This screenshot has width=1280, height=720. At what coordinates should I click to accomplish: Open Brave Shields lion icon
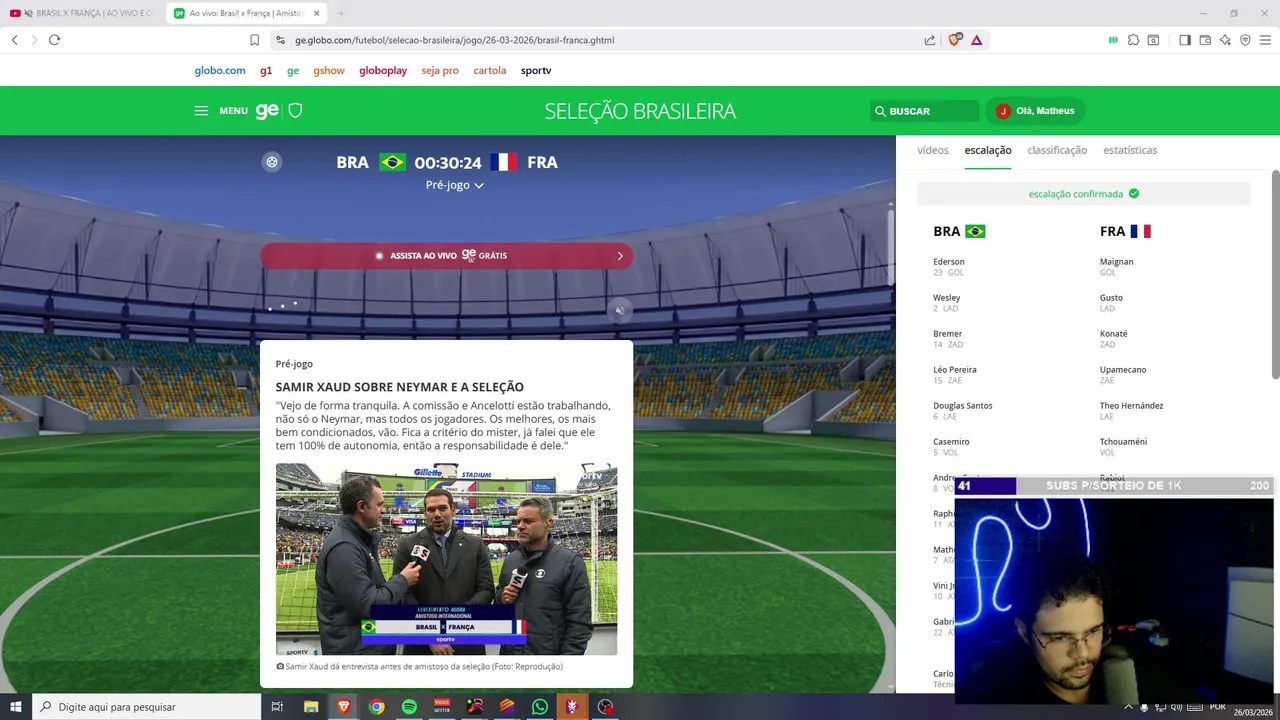tap(954, 40)
